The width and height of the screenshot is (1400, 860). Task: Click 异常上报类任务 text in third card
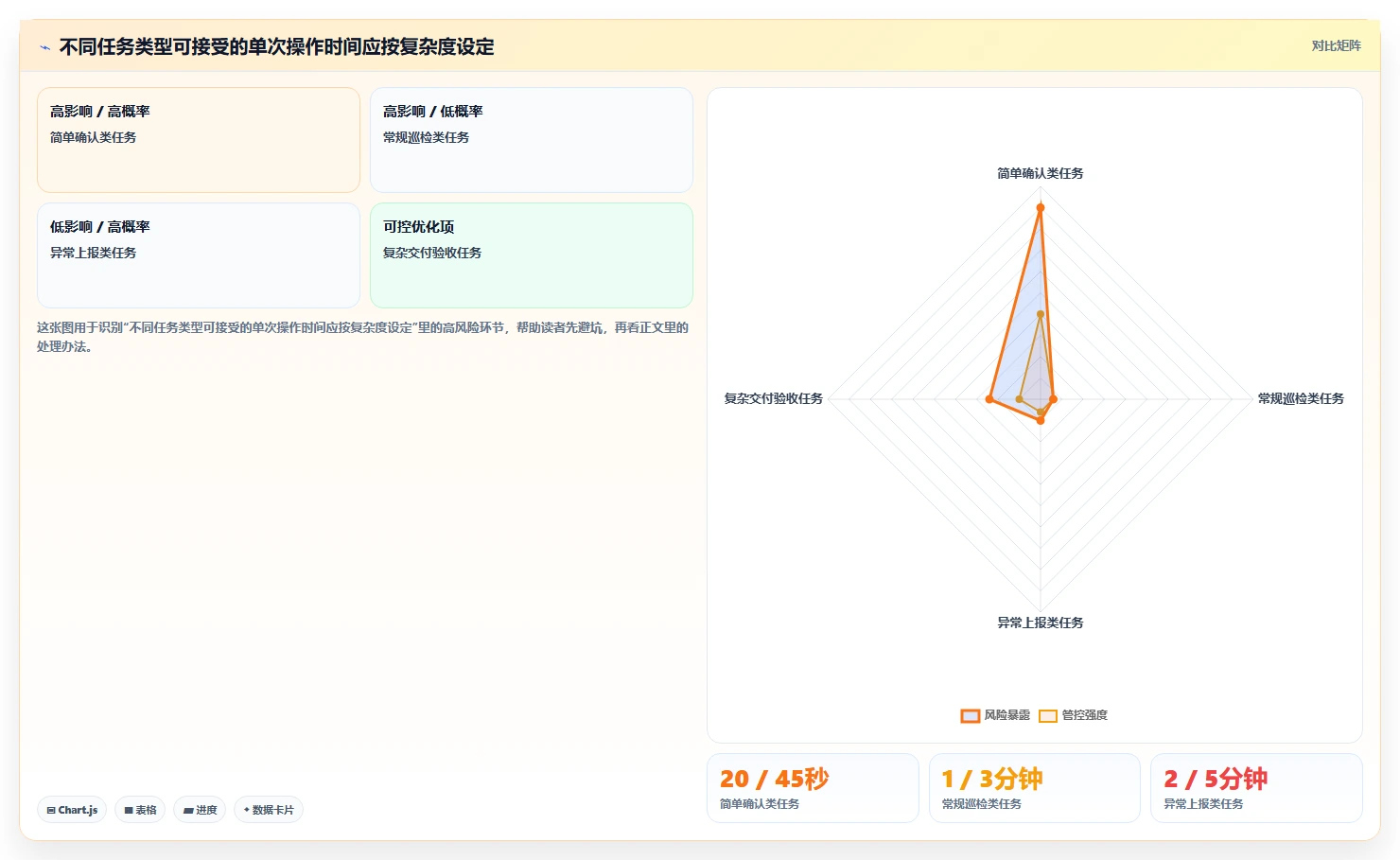pos(93,253)
